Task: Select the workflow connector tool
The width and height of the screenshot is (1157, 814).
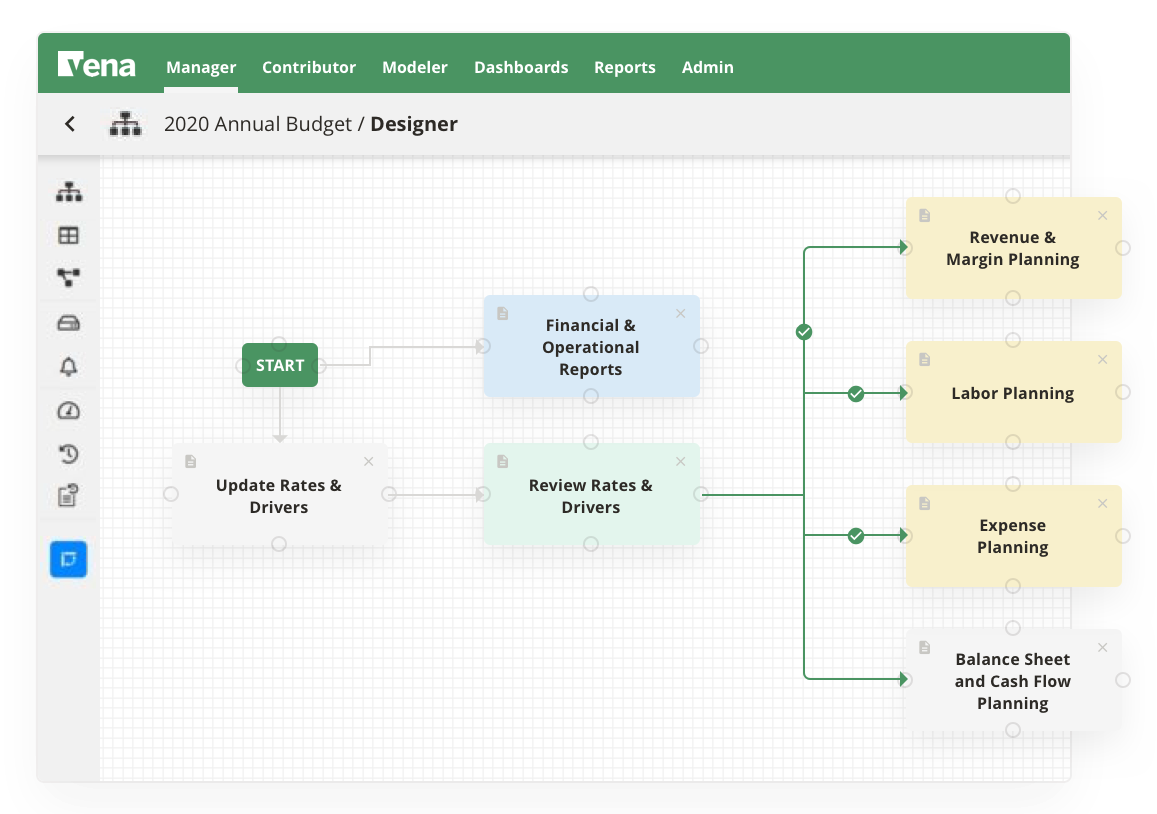Action: tap(68, 278)
